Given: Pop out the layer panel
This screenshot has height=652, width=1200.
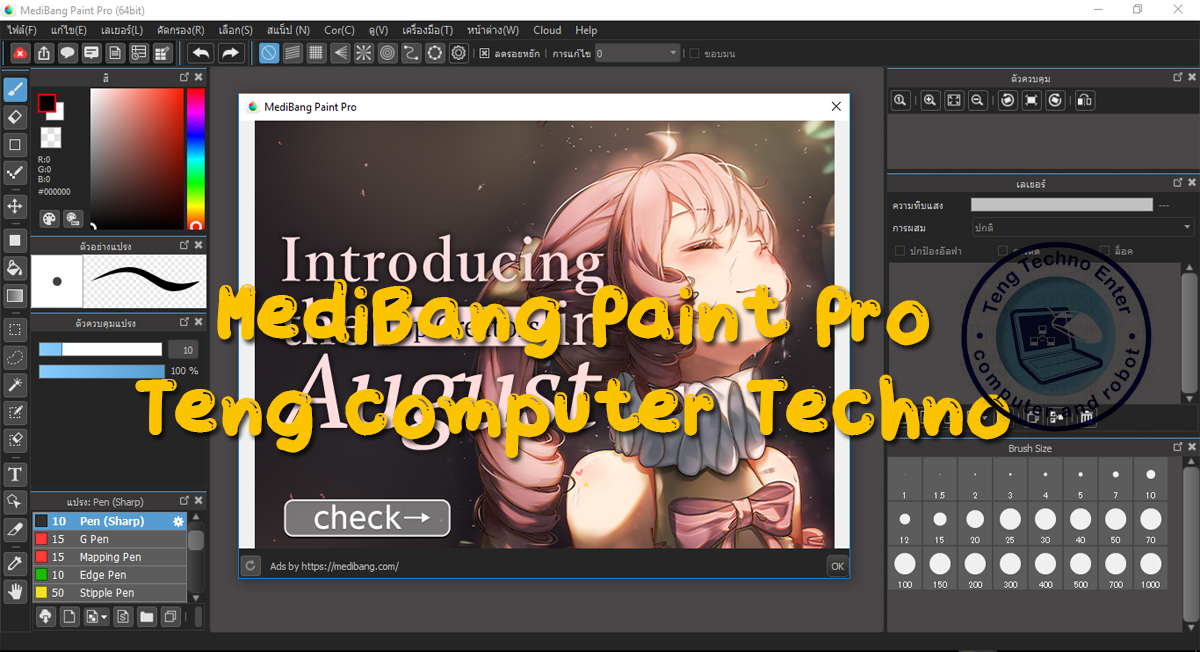Looking at the screenshot, I should coord(1176,184).
